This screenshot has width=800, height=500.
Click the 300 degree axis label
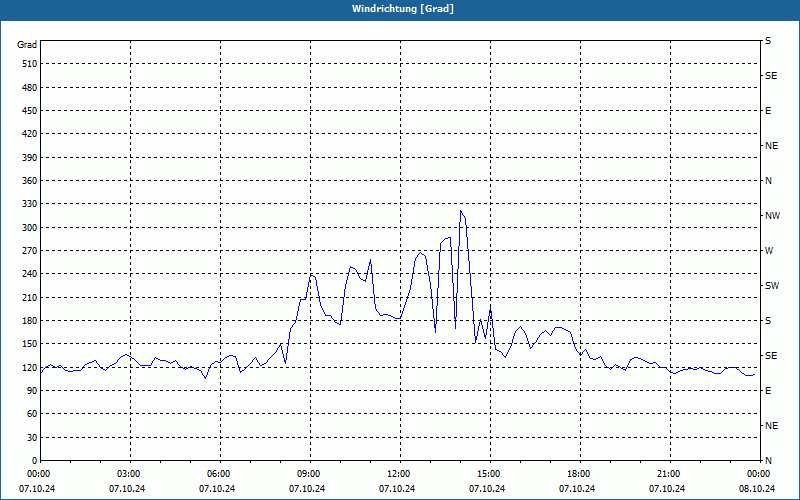coord(30,228)
